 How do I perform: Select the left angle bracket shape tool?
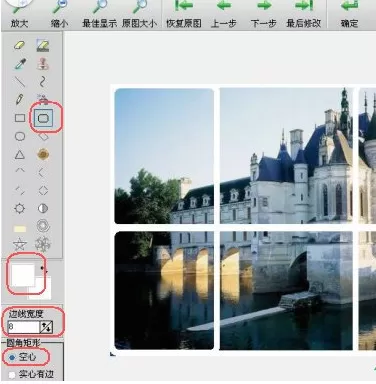tap(42, 172)
